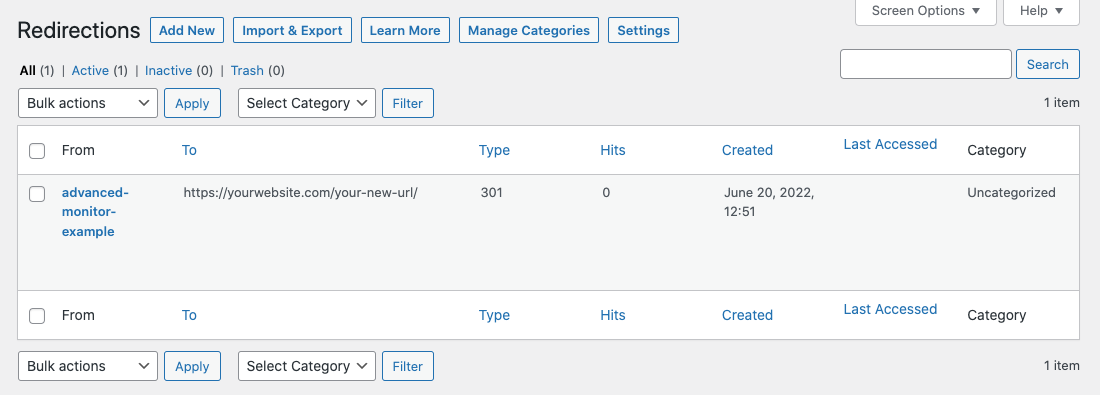
Task: Sort by Created column in header
Action: [x=747, y=150]
